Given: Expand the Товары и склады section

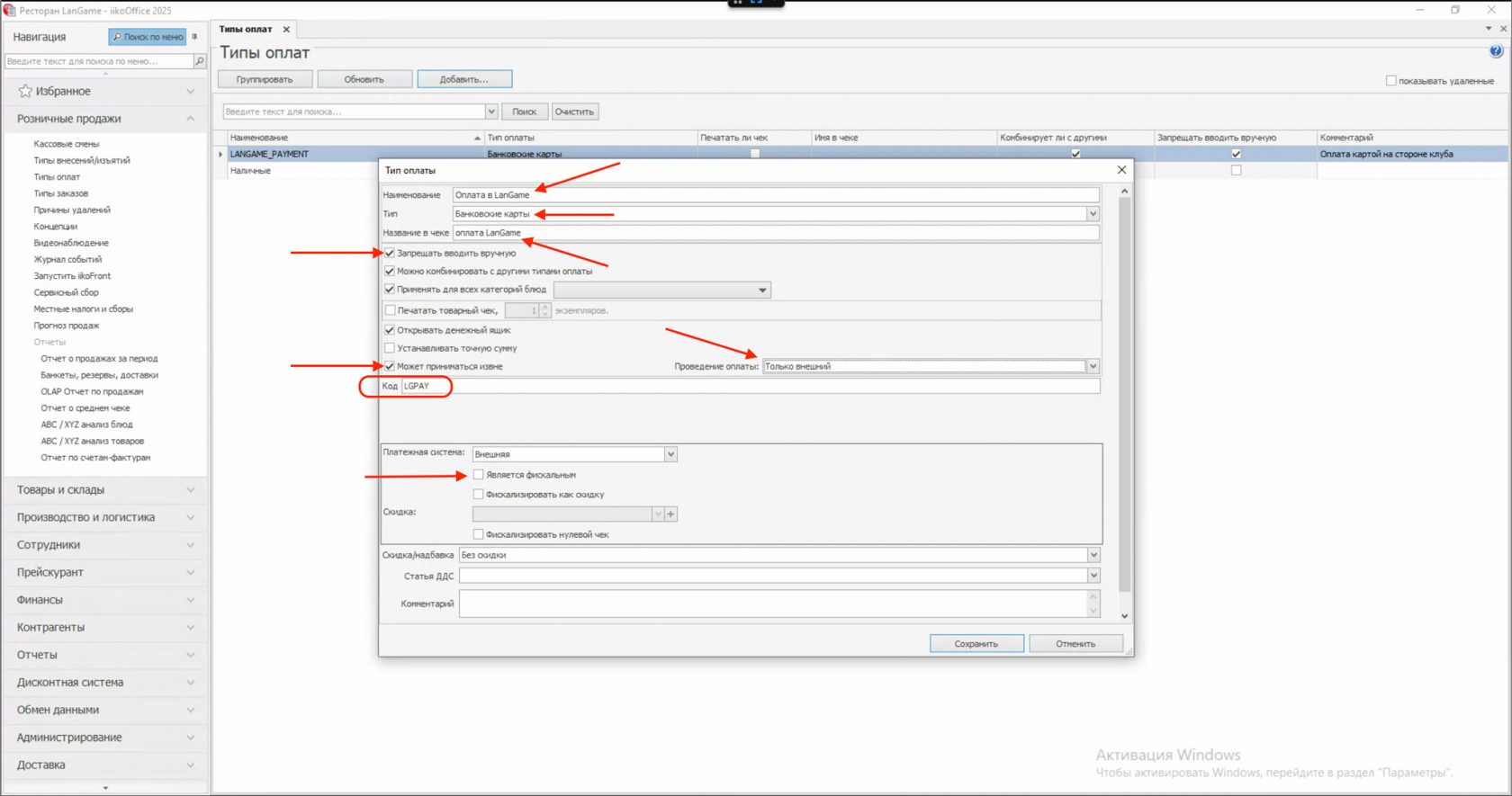Looking at the screenshot, I should [x=104, y=490].
